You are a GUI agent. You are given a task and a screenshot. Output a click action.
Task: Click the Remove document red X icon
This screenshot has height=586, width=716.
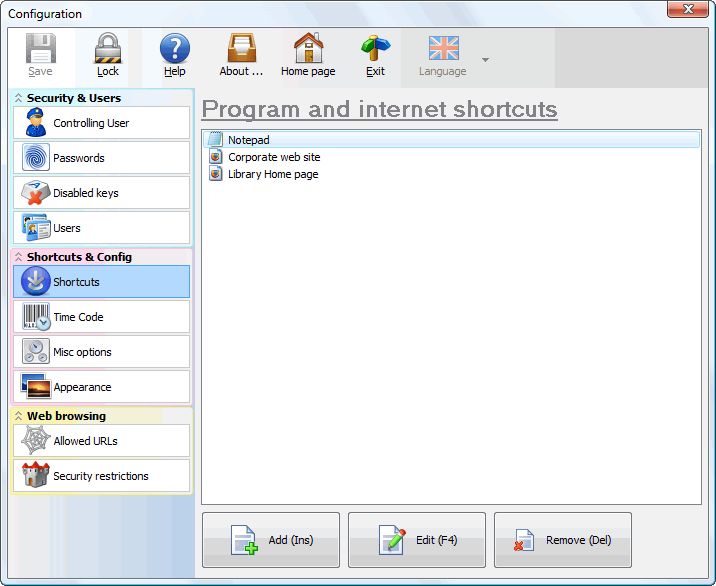coord(524,540)
